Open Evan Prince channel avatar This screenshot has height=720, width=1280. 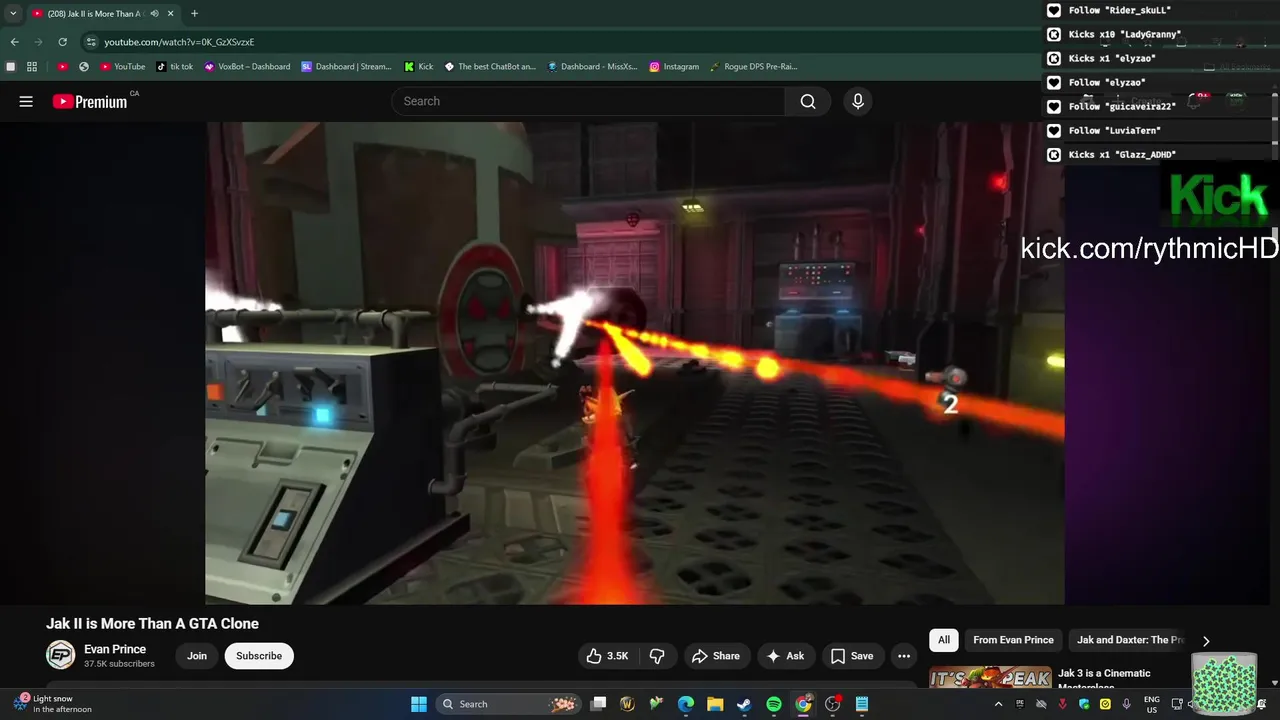click(x=61, y=655)
